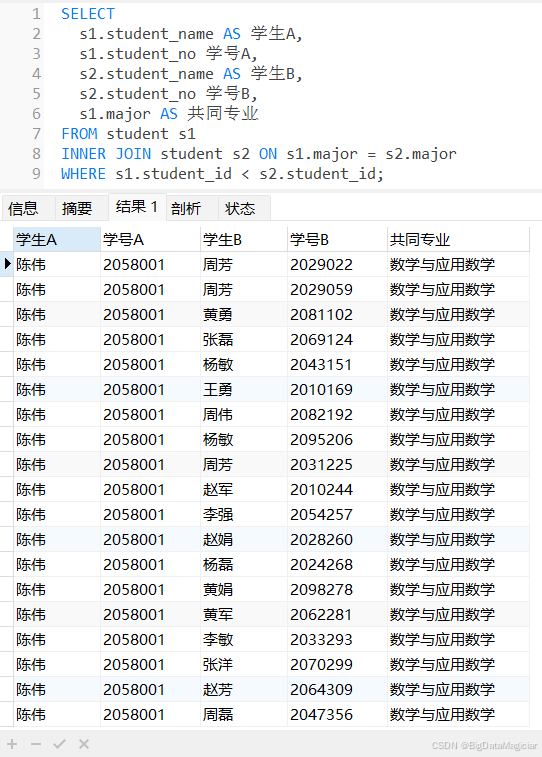Image resolution: width=542 pixels, height=757 pixels.
Task: Click line number 1 in the editor
Action: (x=36, y=14)
